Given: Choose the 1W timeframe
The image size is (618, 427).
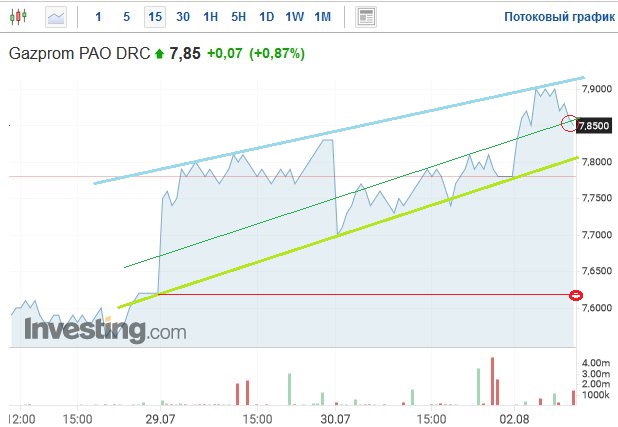Looking at the screenshot, I should point(294,17).
